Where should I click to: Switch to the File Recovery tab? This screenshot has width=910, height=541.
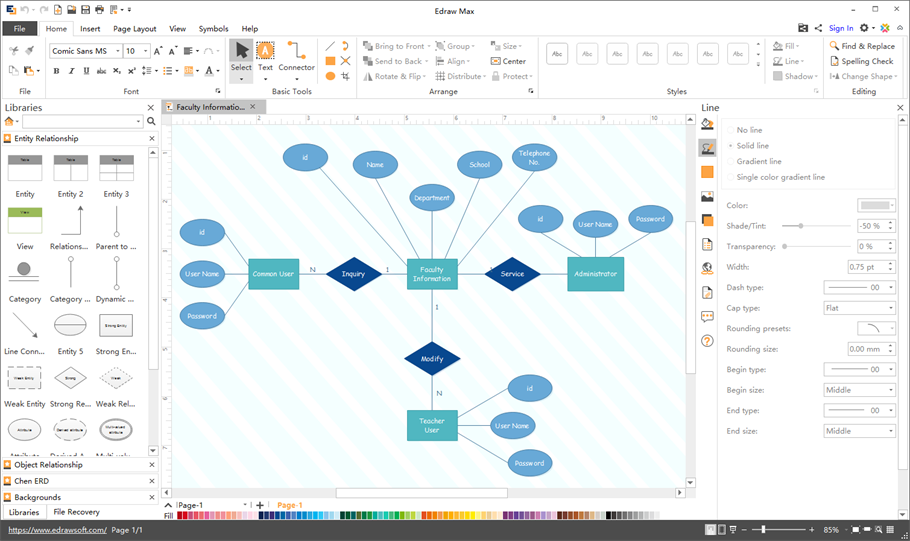coord(76,512)
